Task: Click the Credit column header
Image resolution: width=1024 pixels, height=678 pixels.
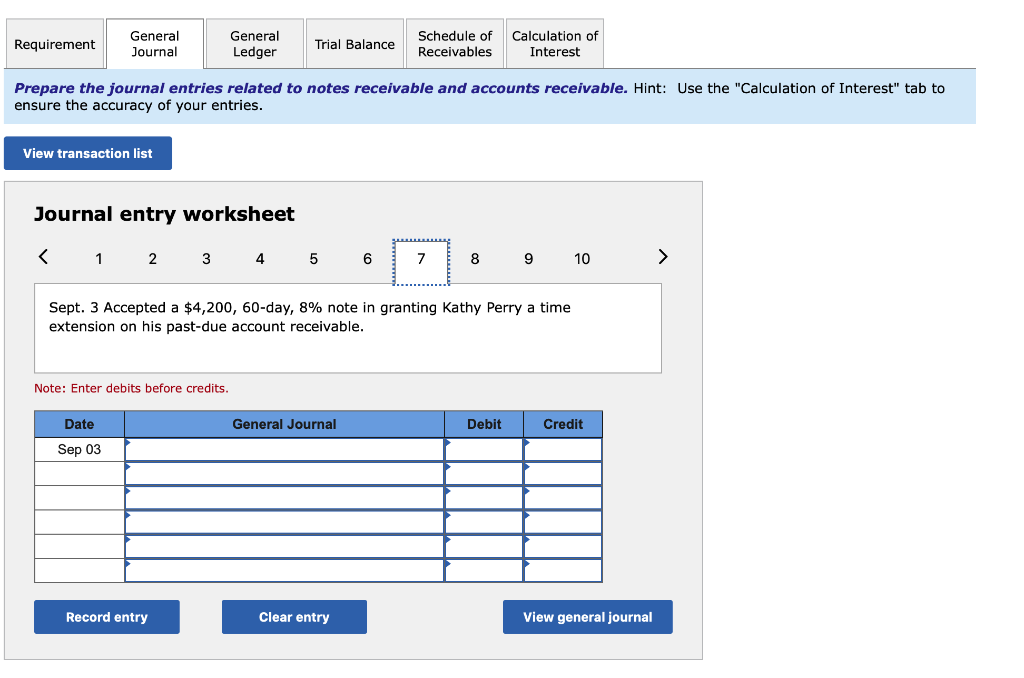Action: (x=563, y=424)
